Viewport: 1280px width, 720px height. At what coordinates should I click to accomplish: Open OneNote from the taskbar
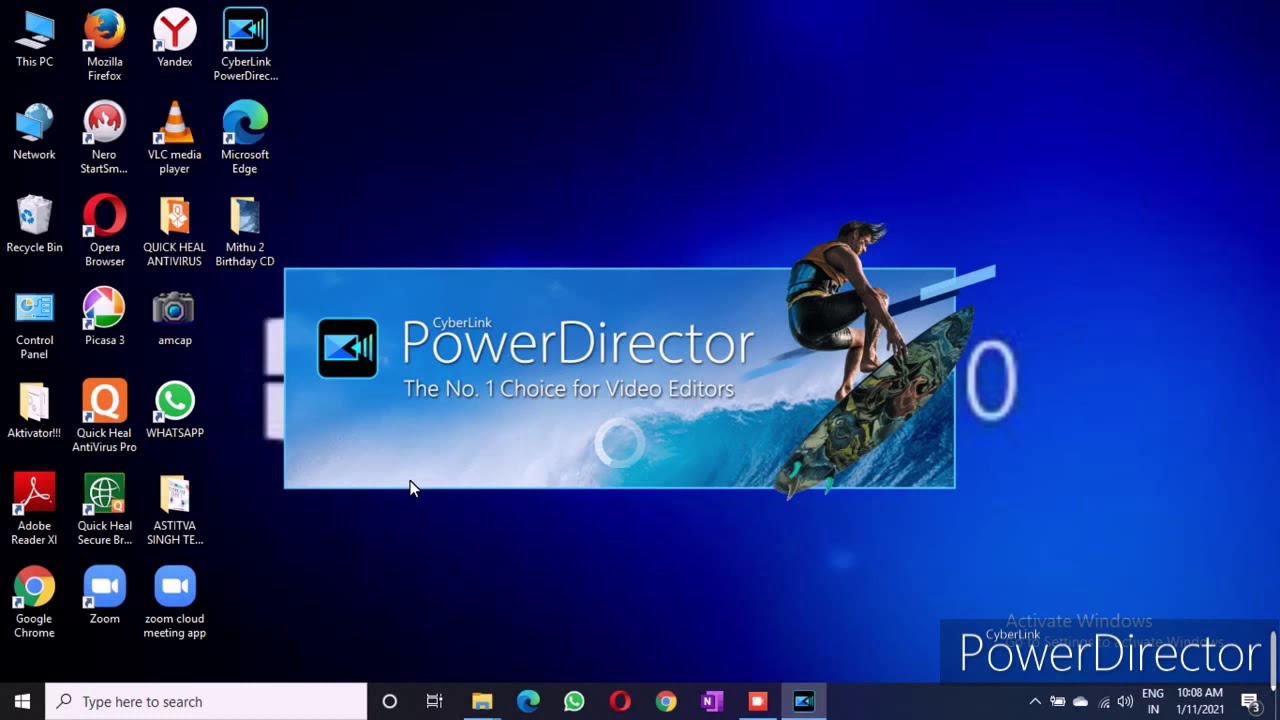tap(712, 701)
